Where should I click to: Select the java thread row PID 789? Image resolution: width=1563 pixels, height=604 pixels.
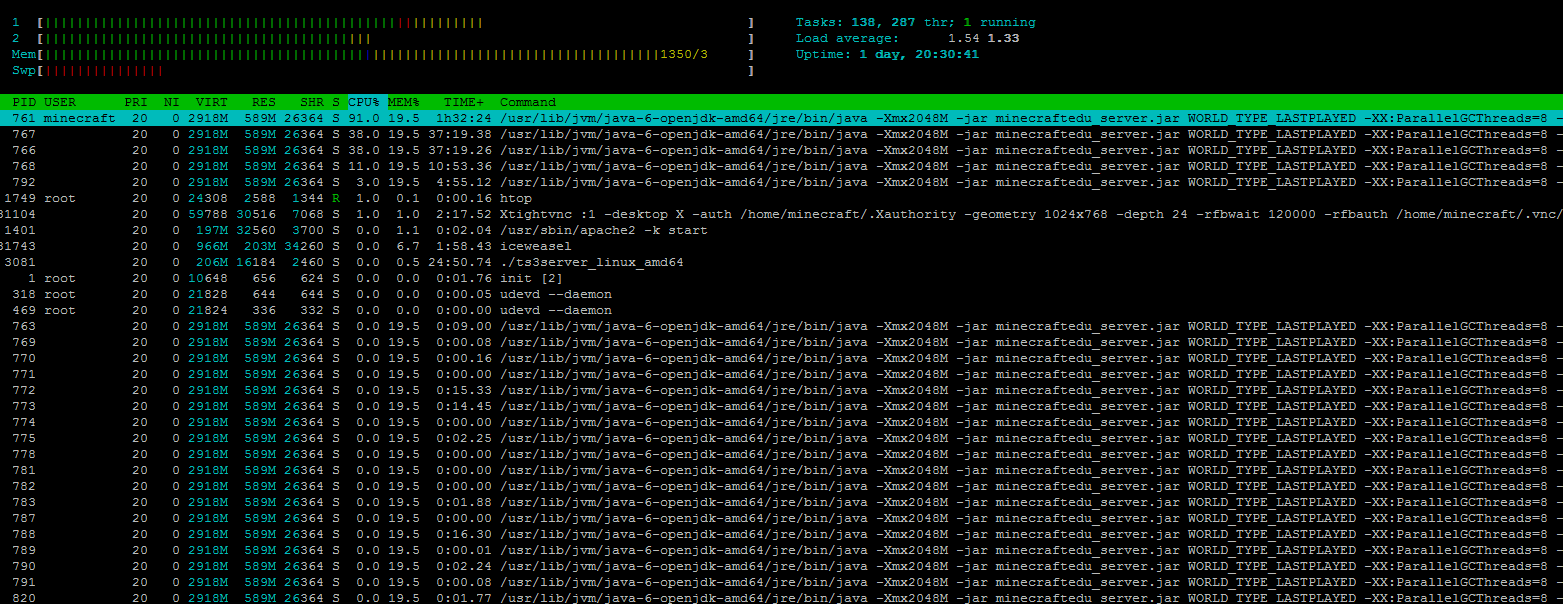(781, 550)
